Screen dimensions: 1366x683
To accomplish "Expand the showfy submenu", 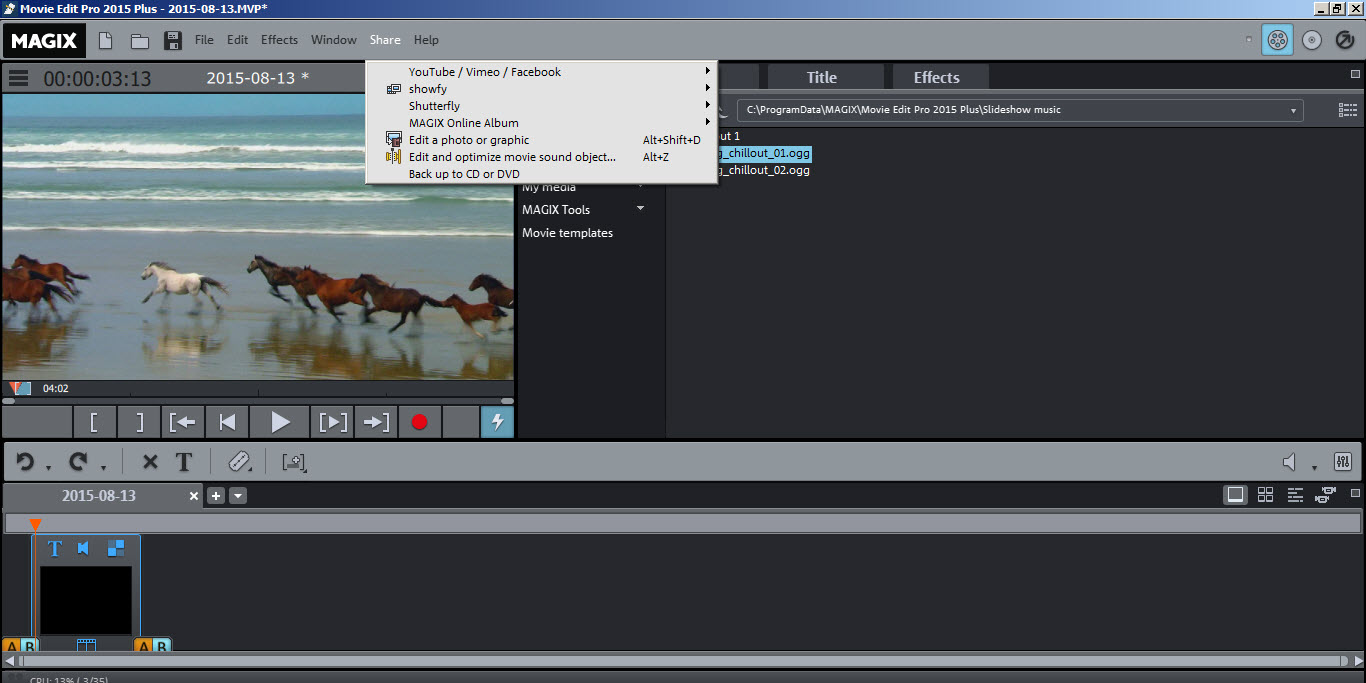I will tap(542, 89).
